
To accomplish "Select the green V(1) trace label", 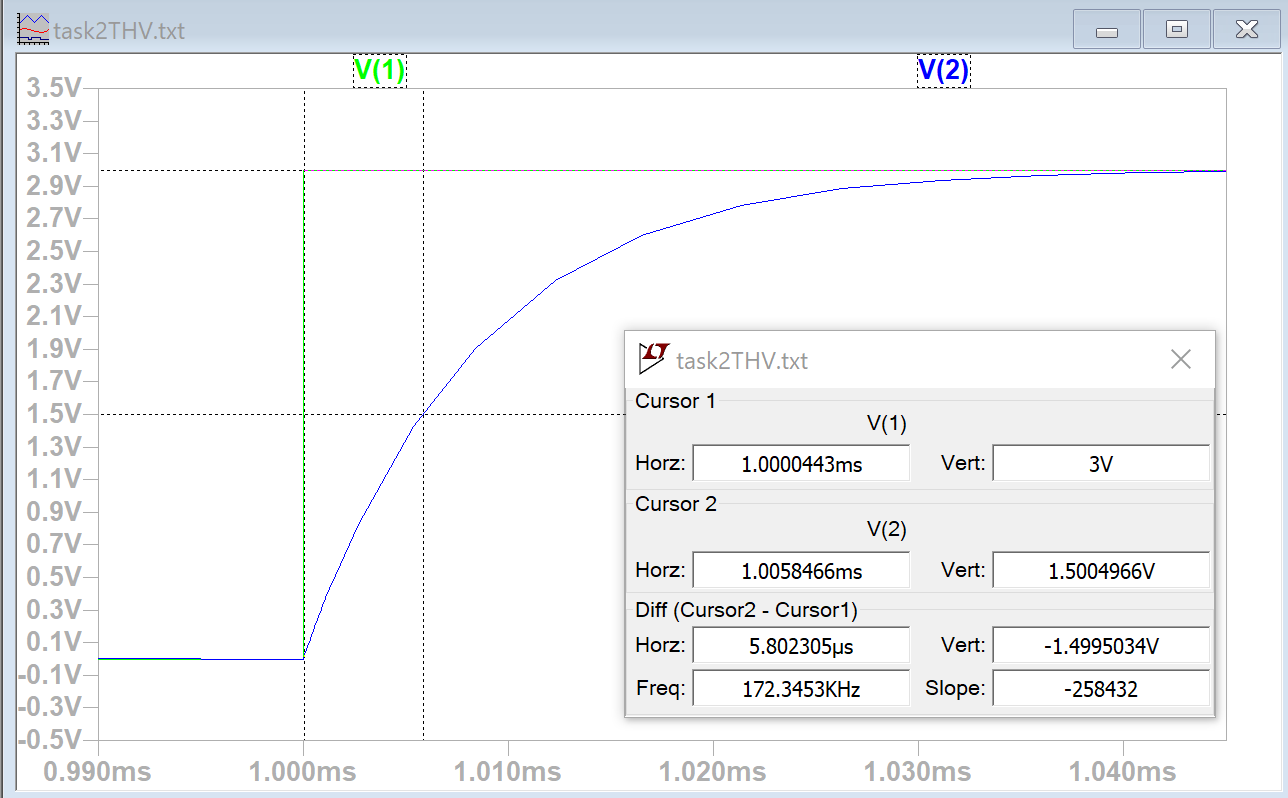I will [x=380, y=70].
